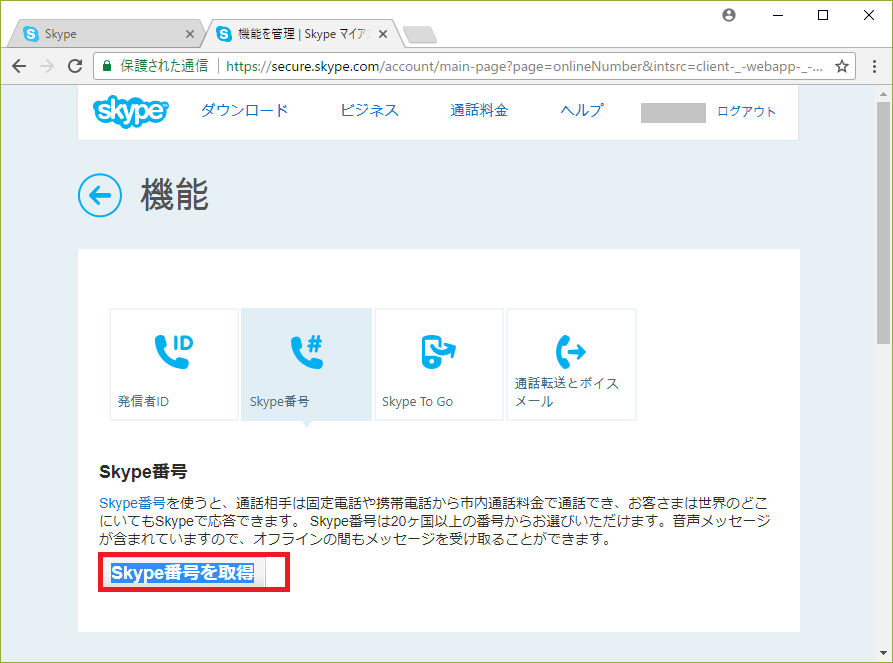Click the scrollbar up arrow

(x=883, y=93)
